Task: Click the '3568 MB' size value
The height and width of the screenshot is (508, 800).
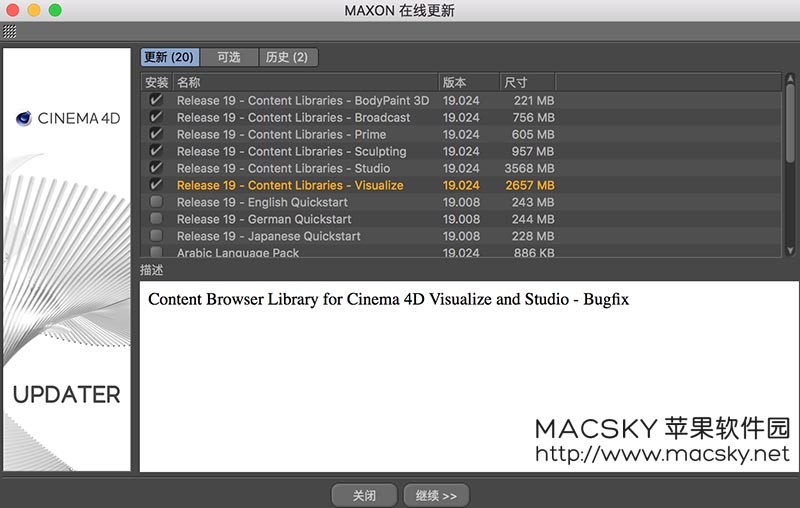Action: point(529,168)
